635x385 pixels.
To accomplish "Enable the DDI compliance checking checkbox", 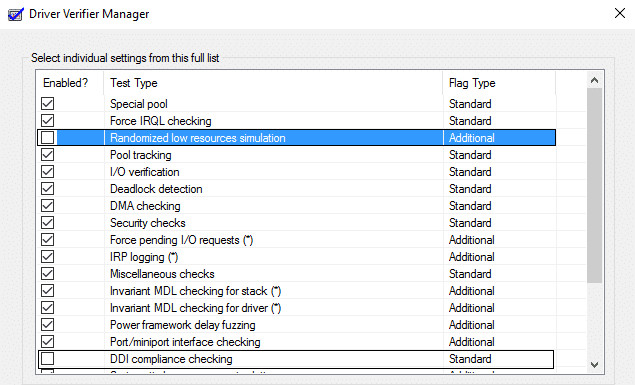I will point(47,359).
